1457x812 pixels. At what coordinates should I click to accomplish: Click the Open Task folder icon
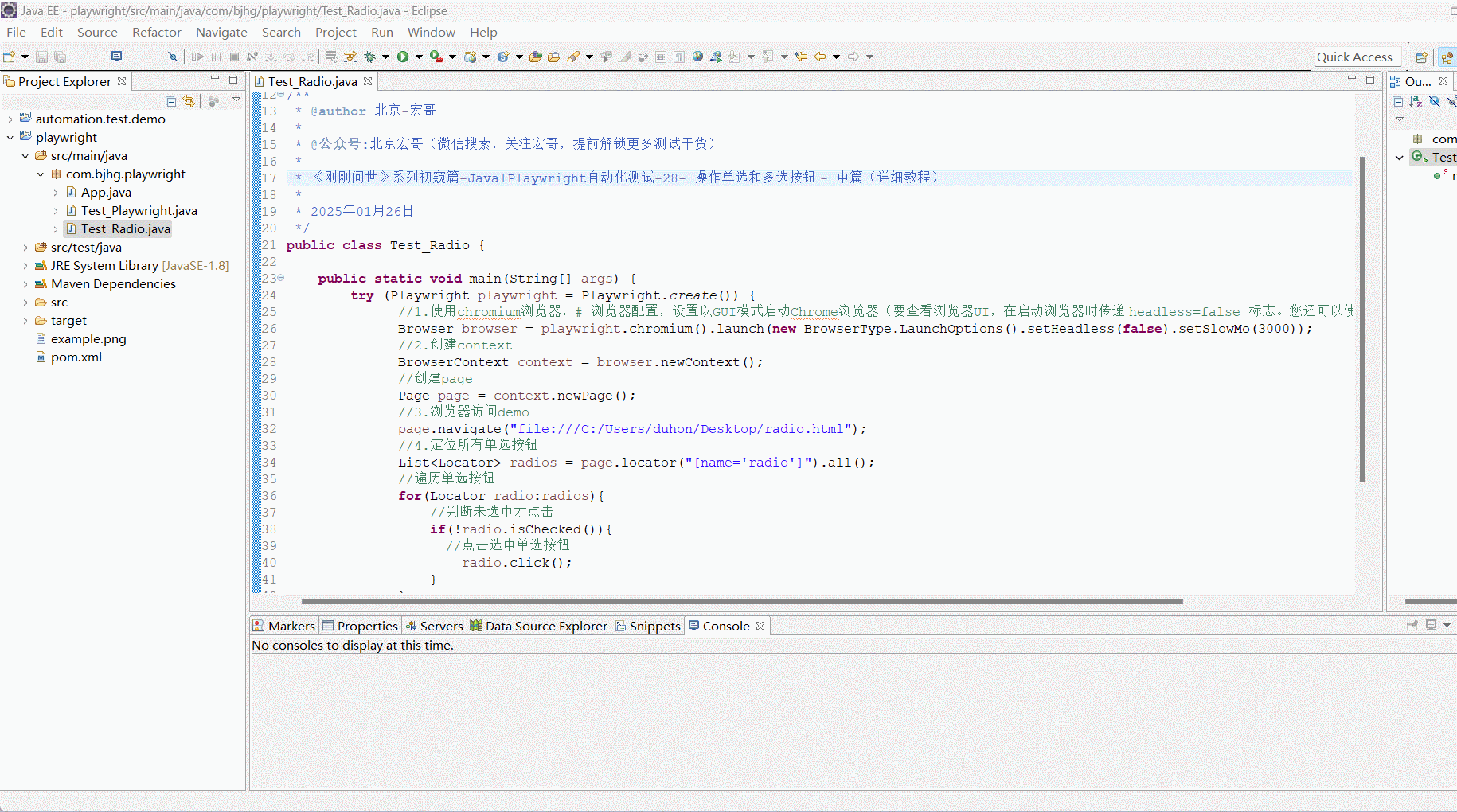click(x=553, y=57)
